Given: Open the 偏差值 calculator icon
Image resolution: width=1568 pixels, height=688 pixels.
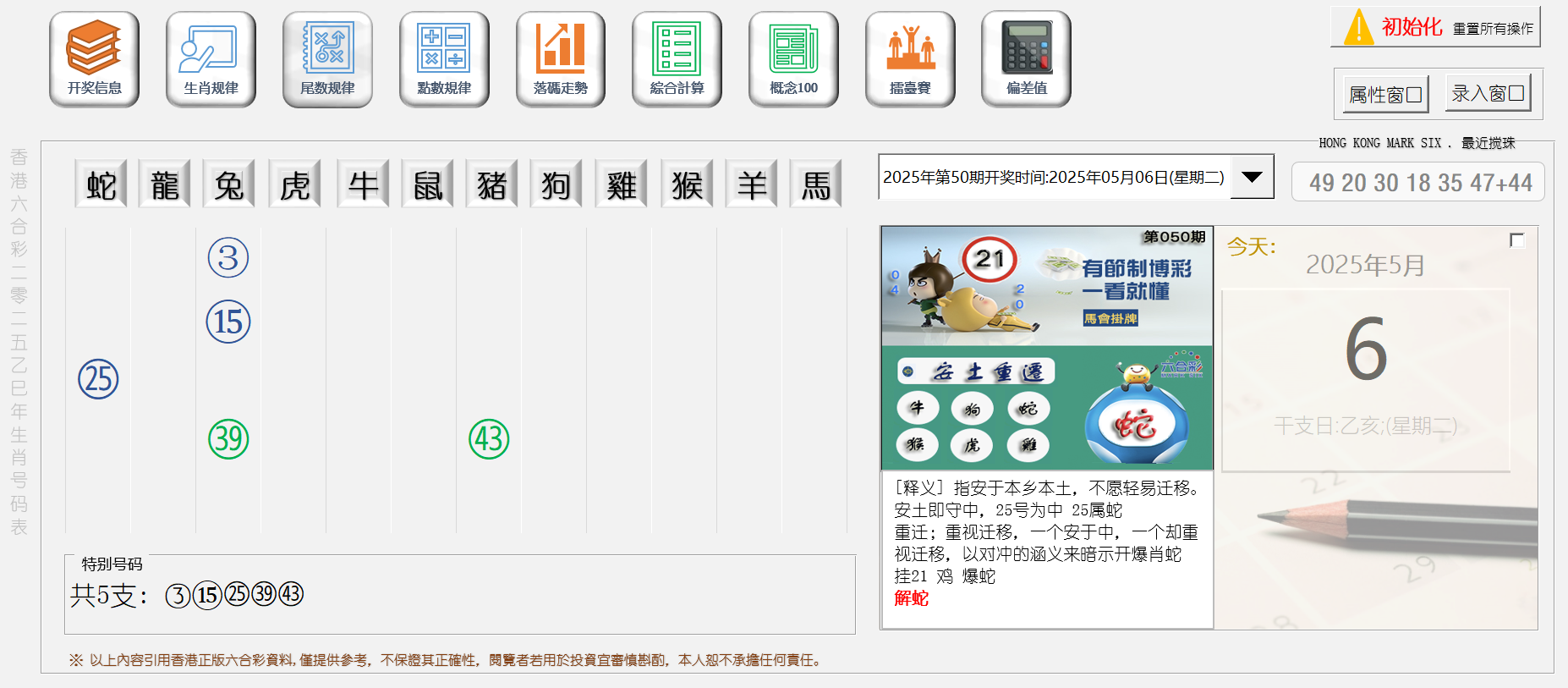Looking at the screenshot, I should [1026, 59].
